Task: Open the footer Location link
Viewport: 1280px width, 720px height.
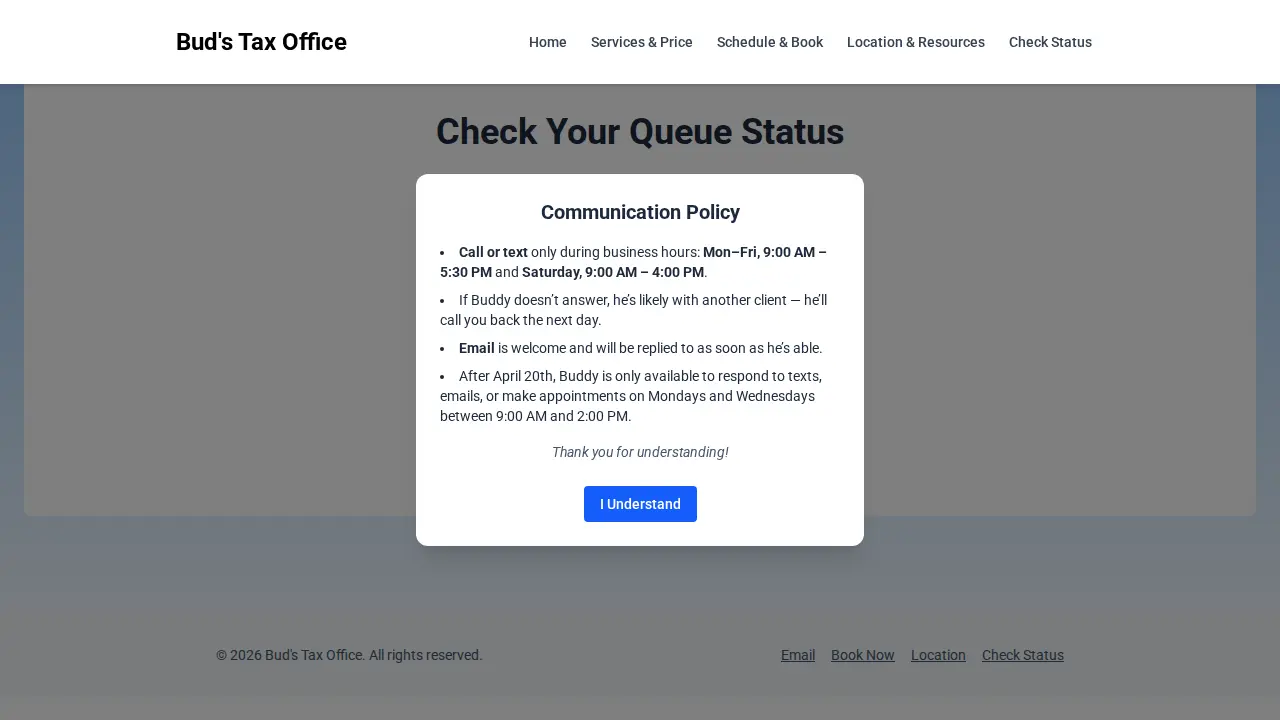Action: (x=938, y=655)
